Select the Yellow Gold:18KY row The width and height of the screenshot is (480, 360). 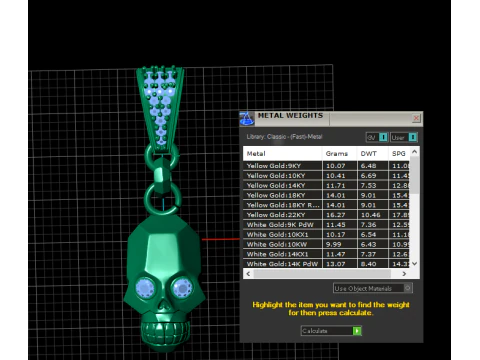pyautogui.click(x=326, y=195)
